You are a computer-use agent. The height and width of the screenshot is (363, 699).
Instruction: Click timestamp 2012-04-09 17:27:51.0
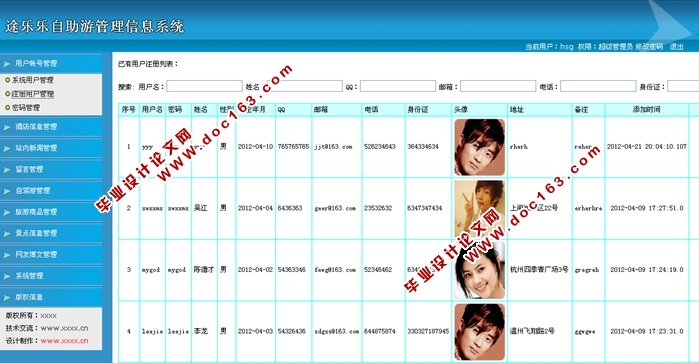[x=647, y=208]
